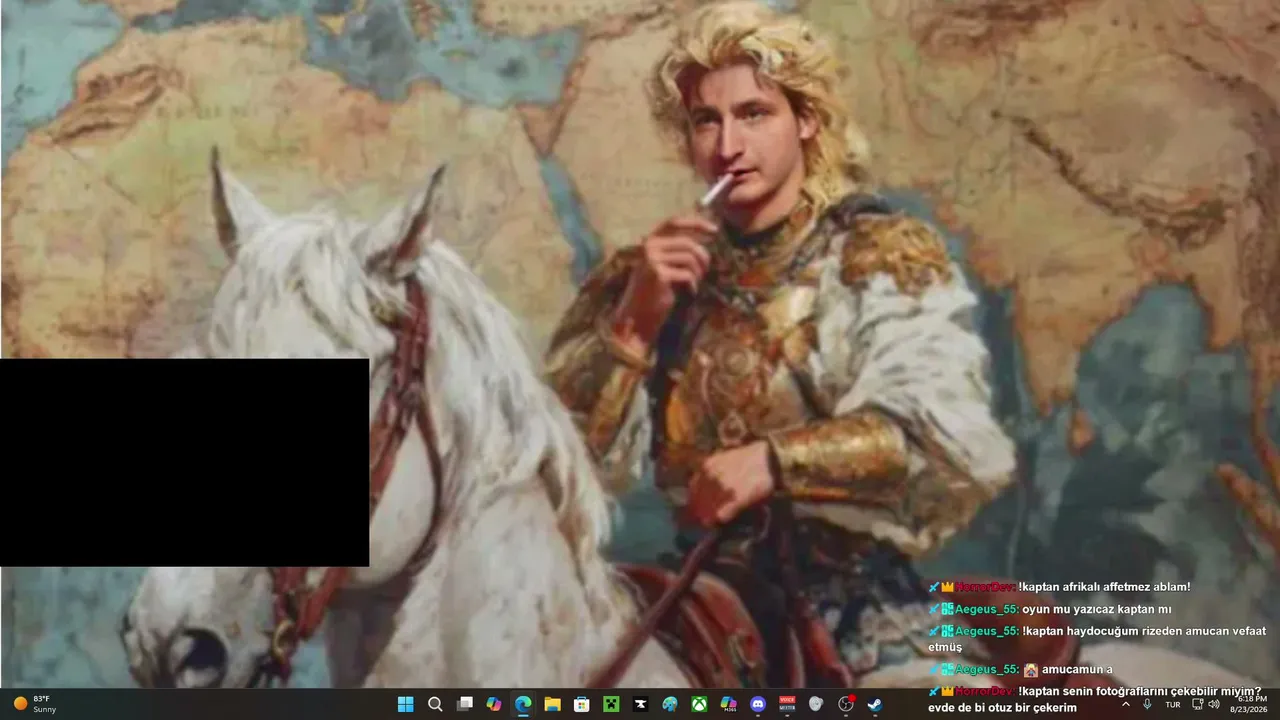Launch Copilot from the taskbar
1280x720 pixels.
(x=493, y=704)
